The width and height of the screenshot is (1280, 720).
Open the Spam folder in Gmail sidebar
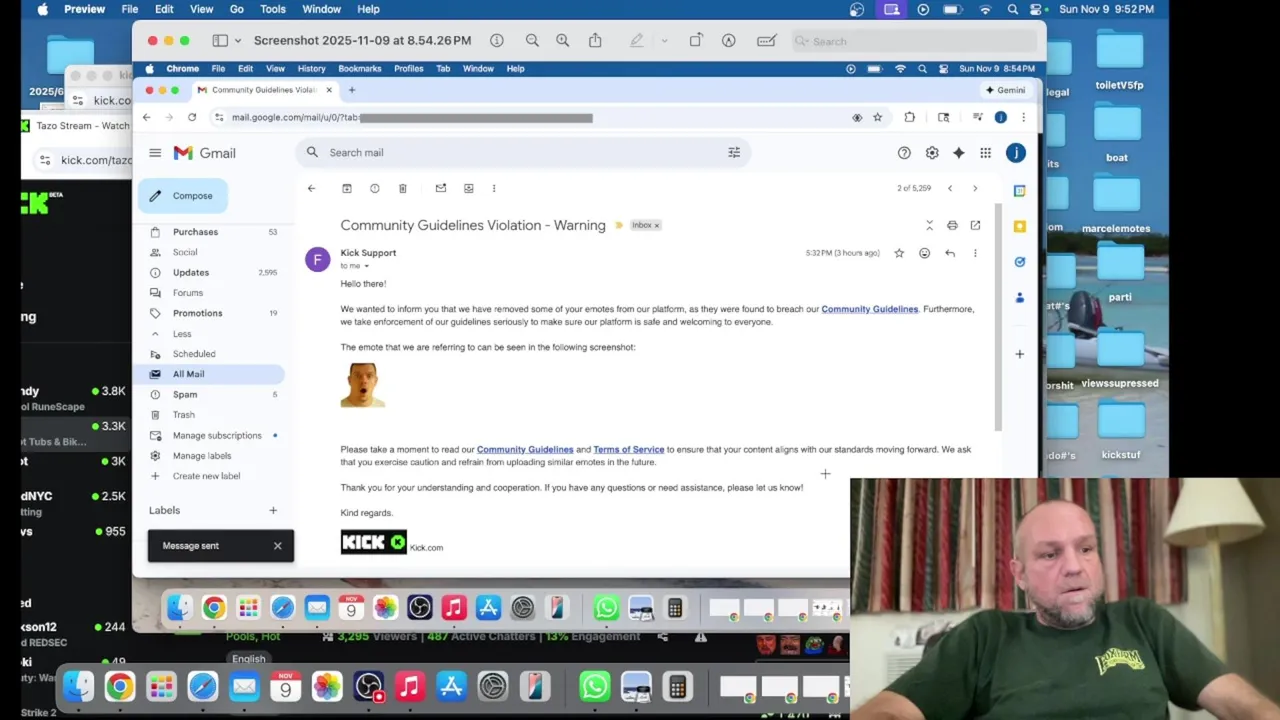coord(185,394)
